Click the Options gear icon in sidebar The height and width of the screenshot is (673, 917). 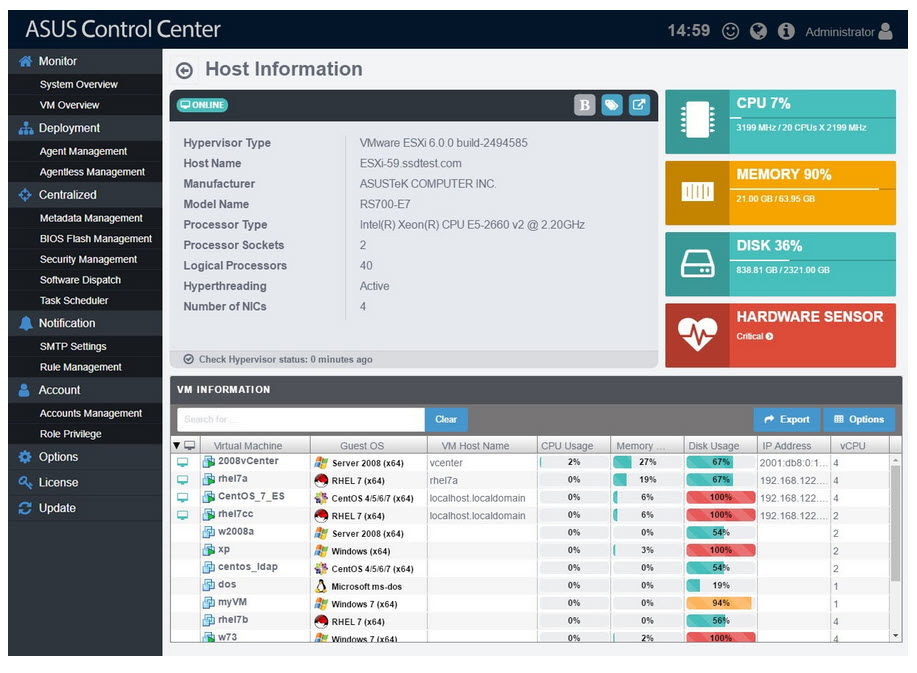tap(25, 457)
